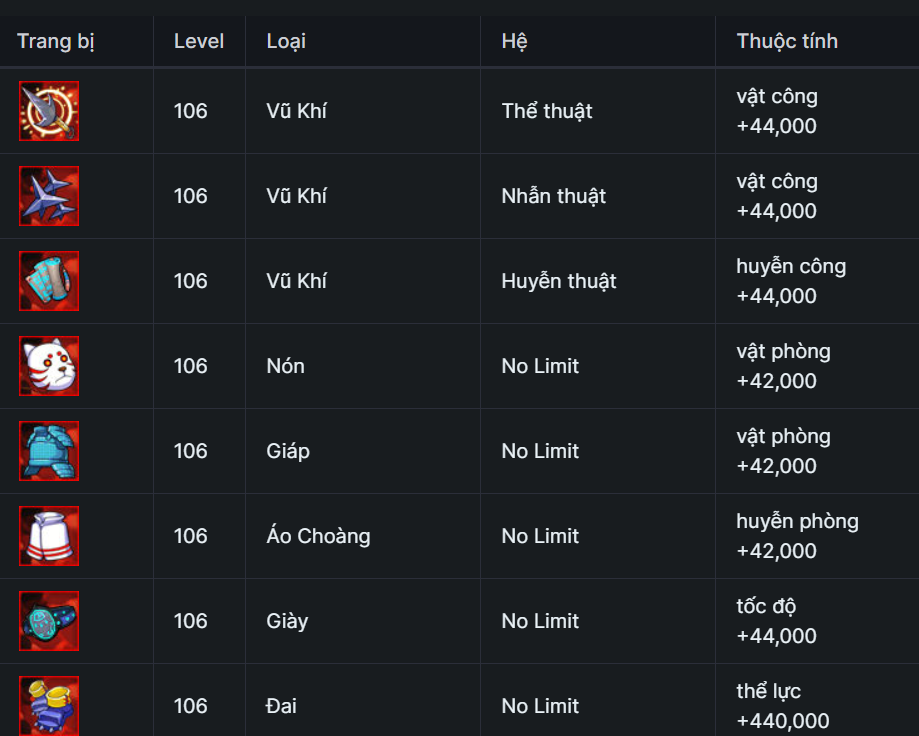Screen dimensions: 919x736
Task: Select the blue Giáp armor icon
Action: (49, 451)
